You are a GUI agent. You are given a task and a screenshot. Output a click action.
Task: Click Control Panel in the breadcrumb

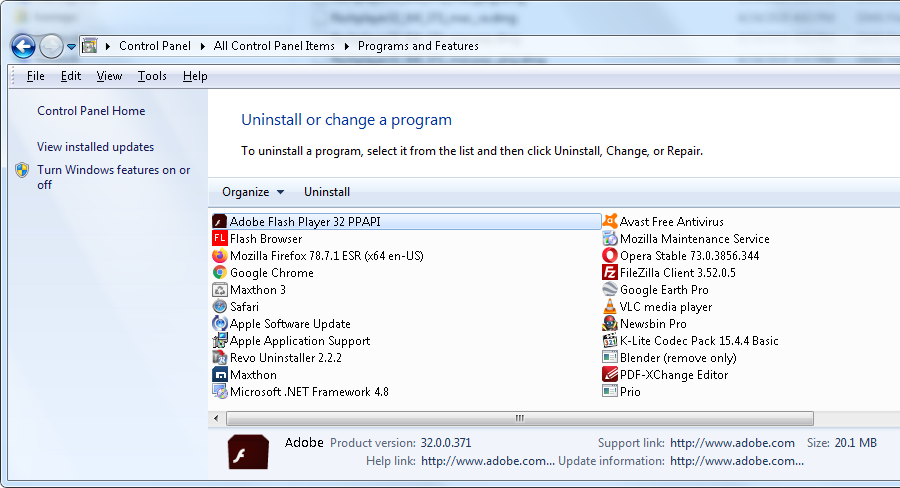(155, 46)
